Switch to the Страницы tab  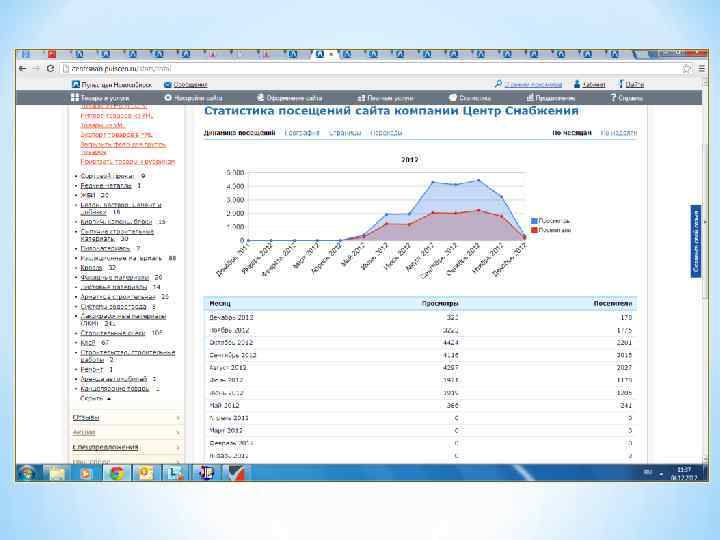pyautogui.click(x=345, y=133)
